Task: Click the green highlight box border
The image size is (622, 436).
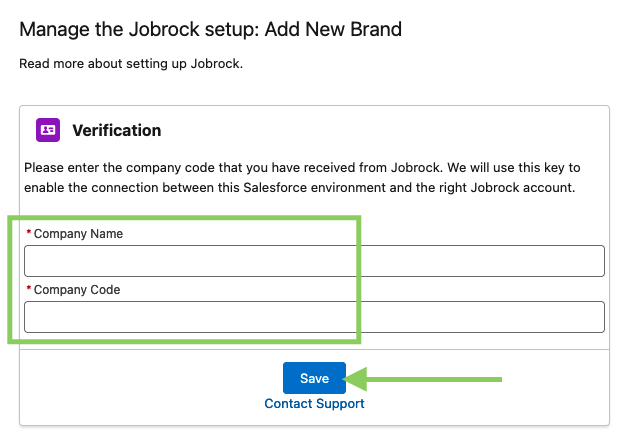Action: tap(10, 280)
